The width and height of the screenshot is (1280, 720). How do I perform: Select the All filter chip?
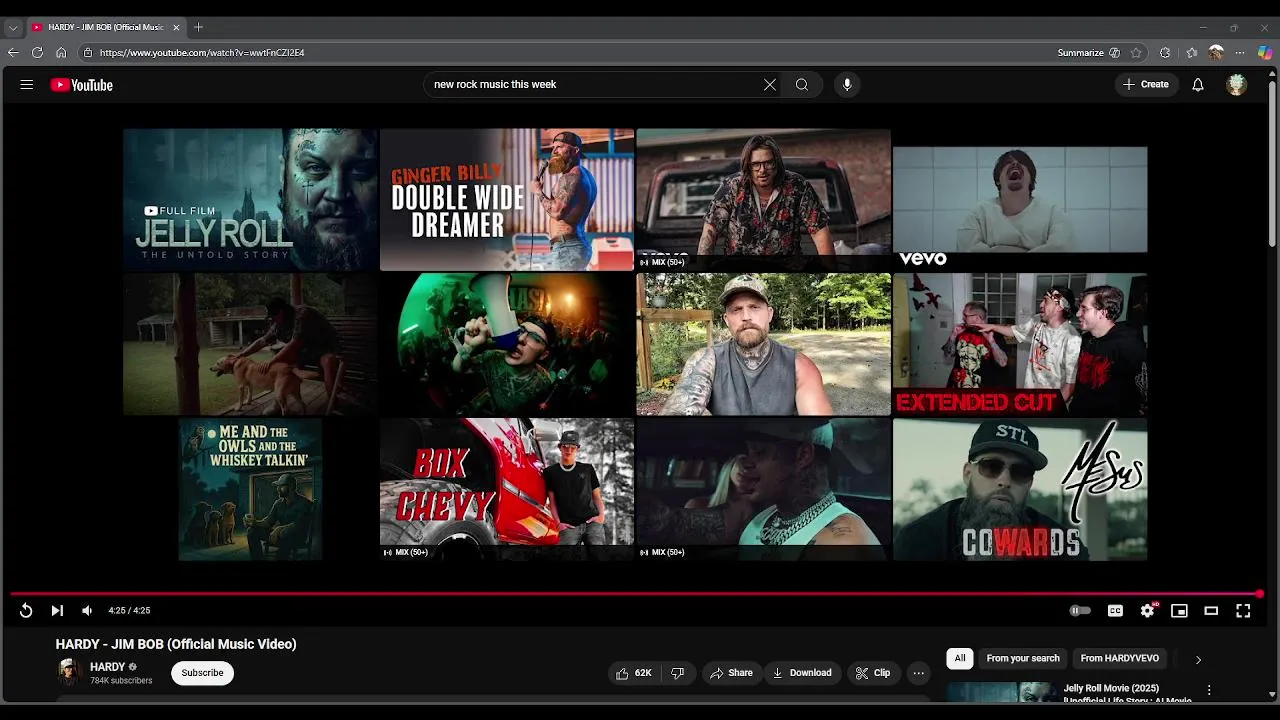point(960,658)
